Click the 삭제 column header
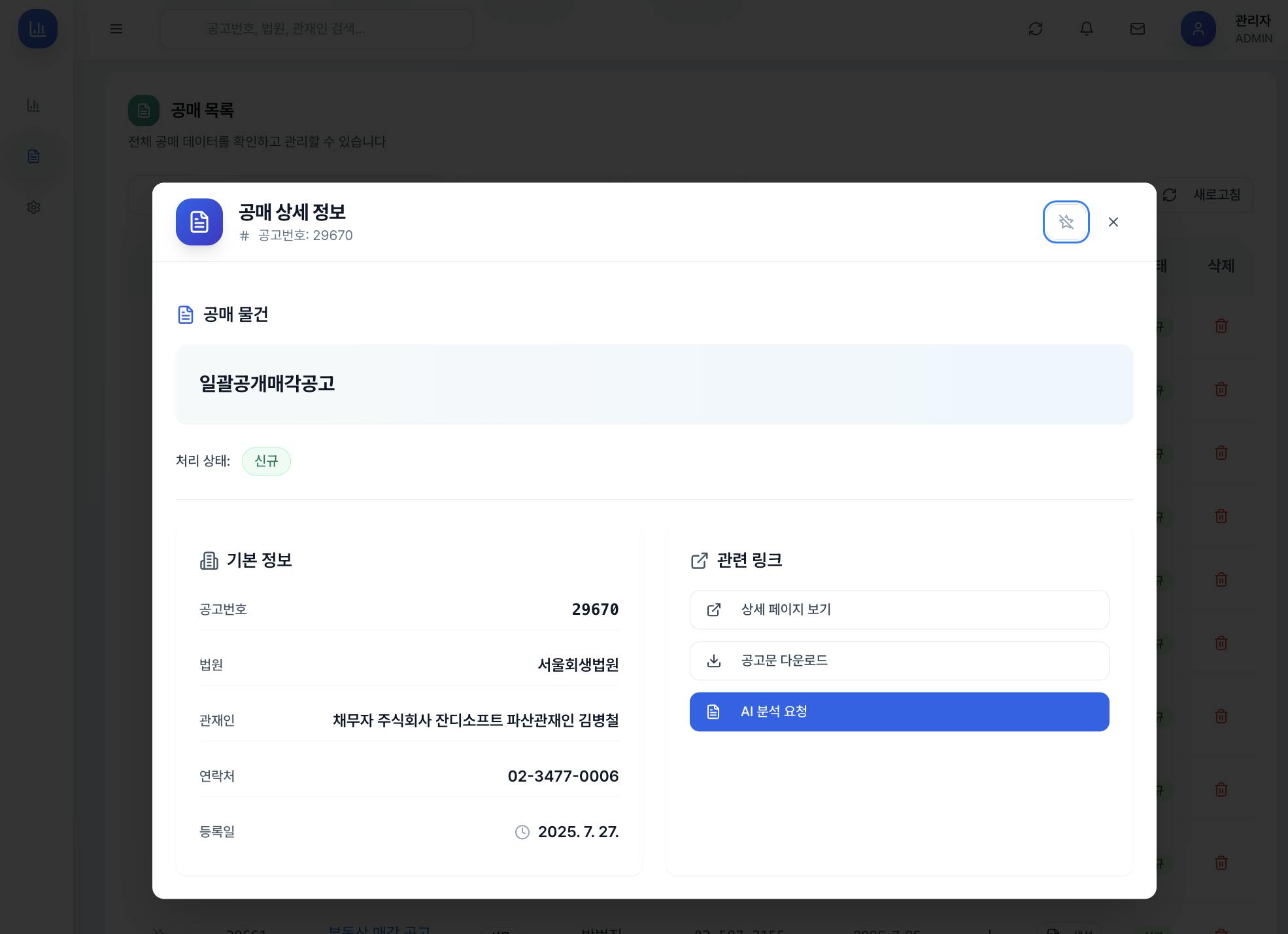This screenshot has width=1288, height=934. tap(1221, 266)
